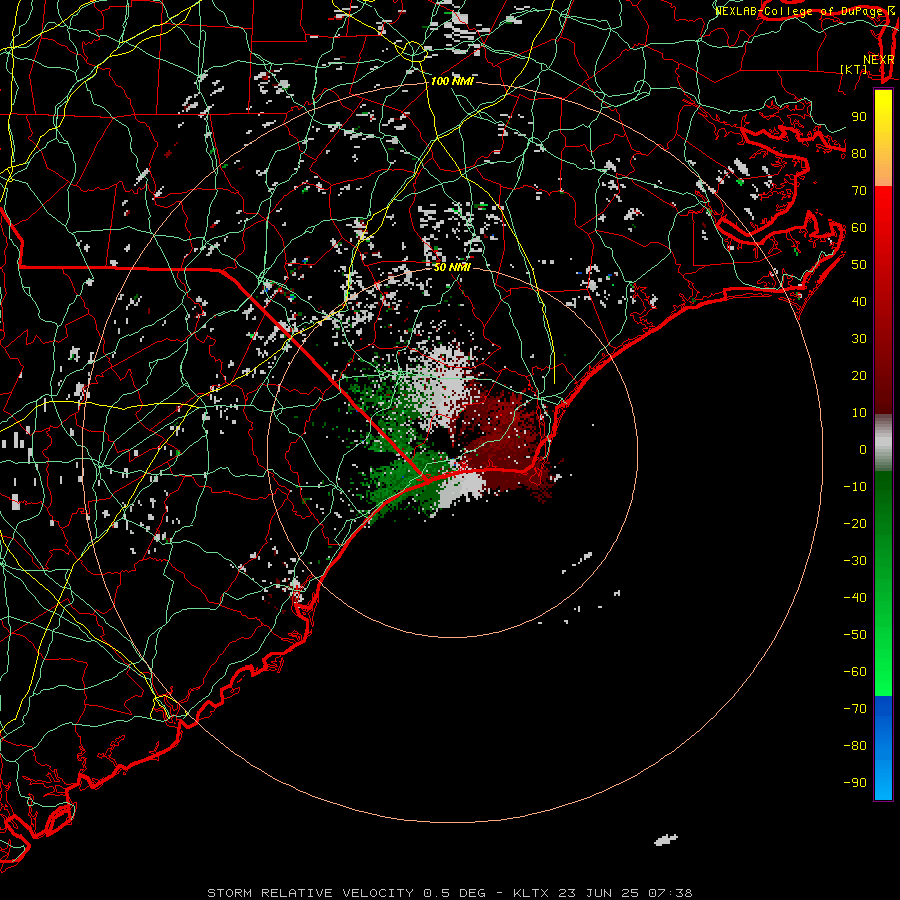Click the 50 value on the velocity scale
The height and width of the screenshot is (900, 900).
pos(859,265)
